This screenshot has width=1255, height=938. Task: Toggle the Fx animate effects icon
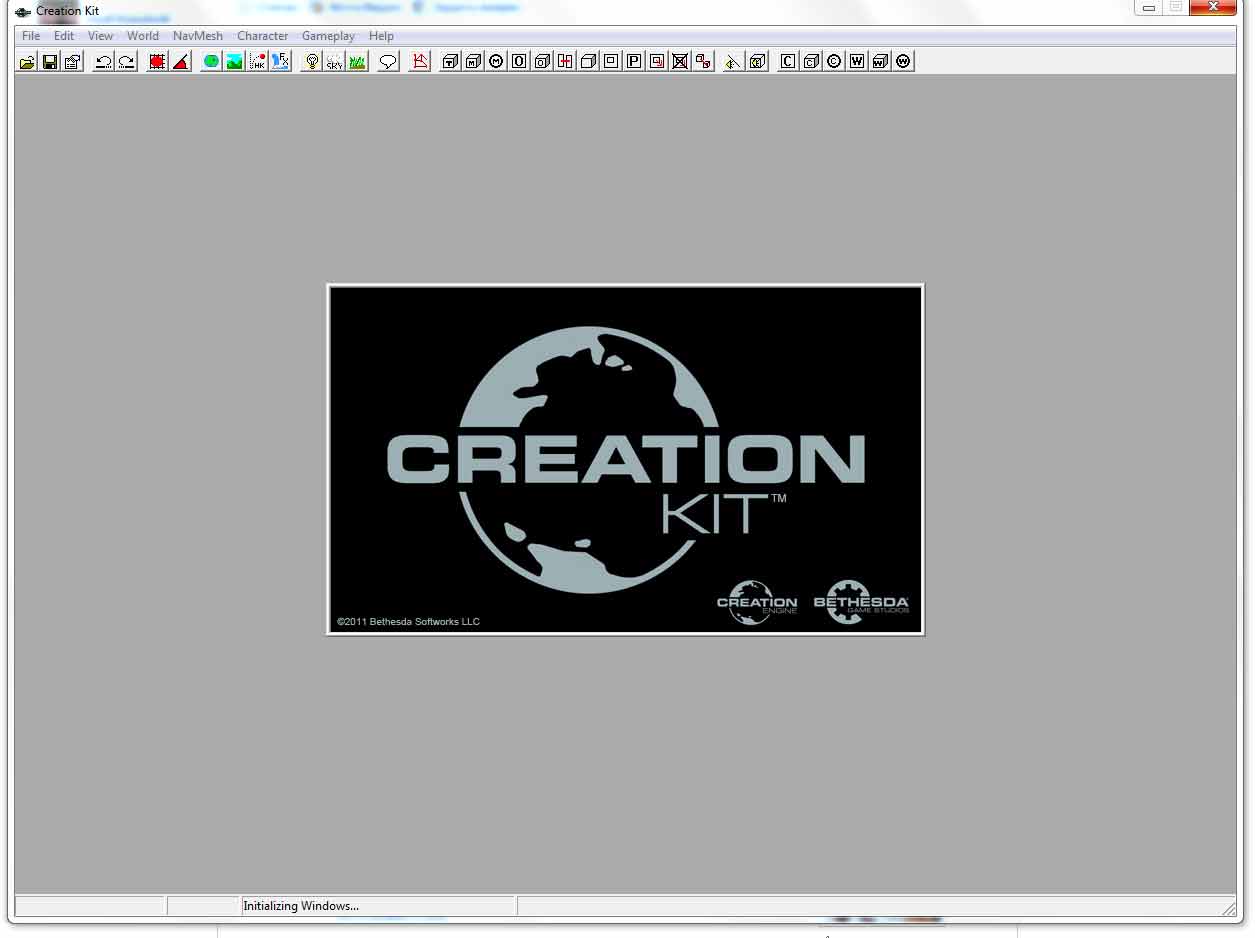pos(280,62)
